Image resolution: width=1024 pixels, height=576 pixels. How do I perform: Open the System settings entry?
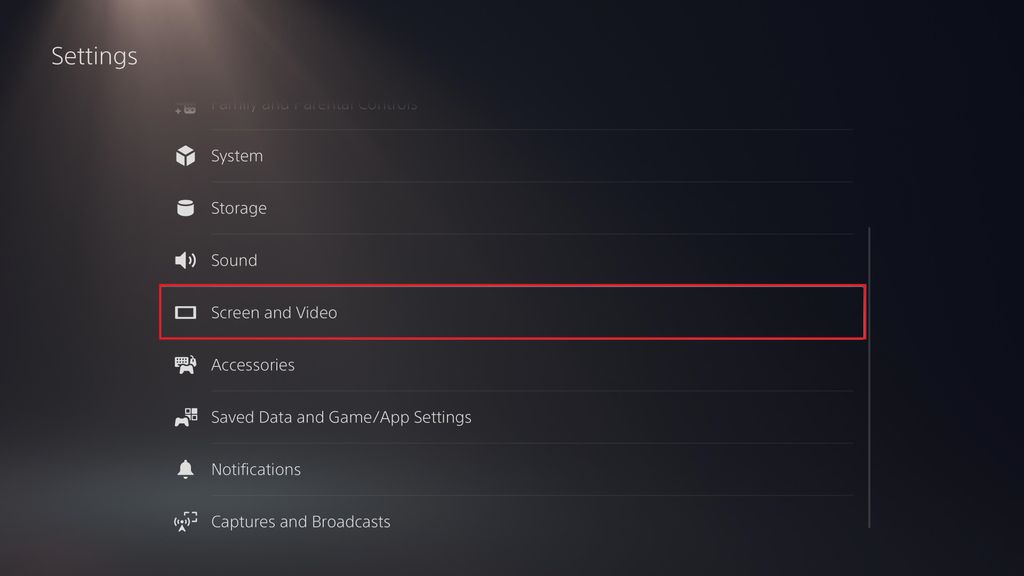[236, 156]
